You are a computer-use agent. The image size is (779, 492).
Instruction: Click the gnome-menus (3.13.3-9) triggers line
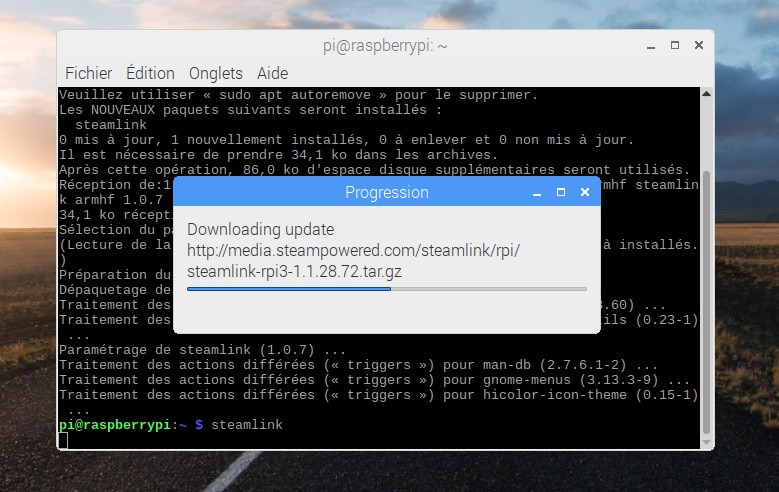374,380
